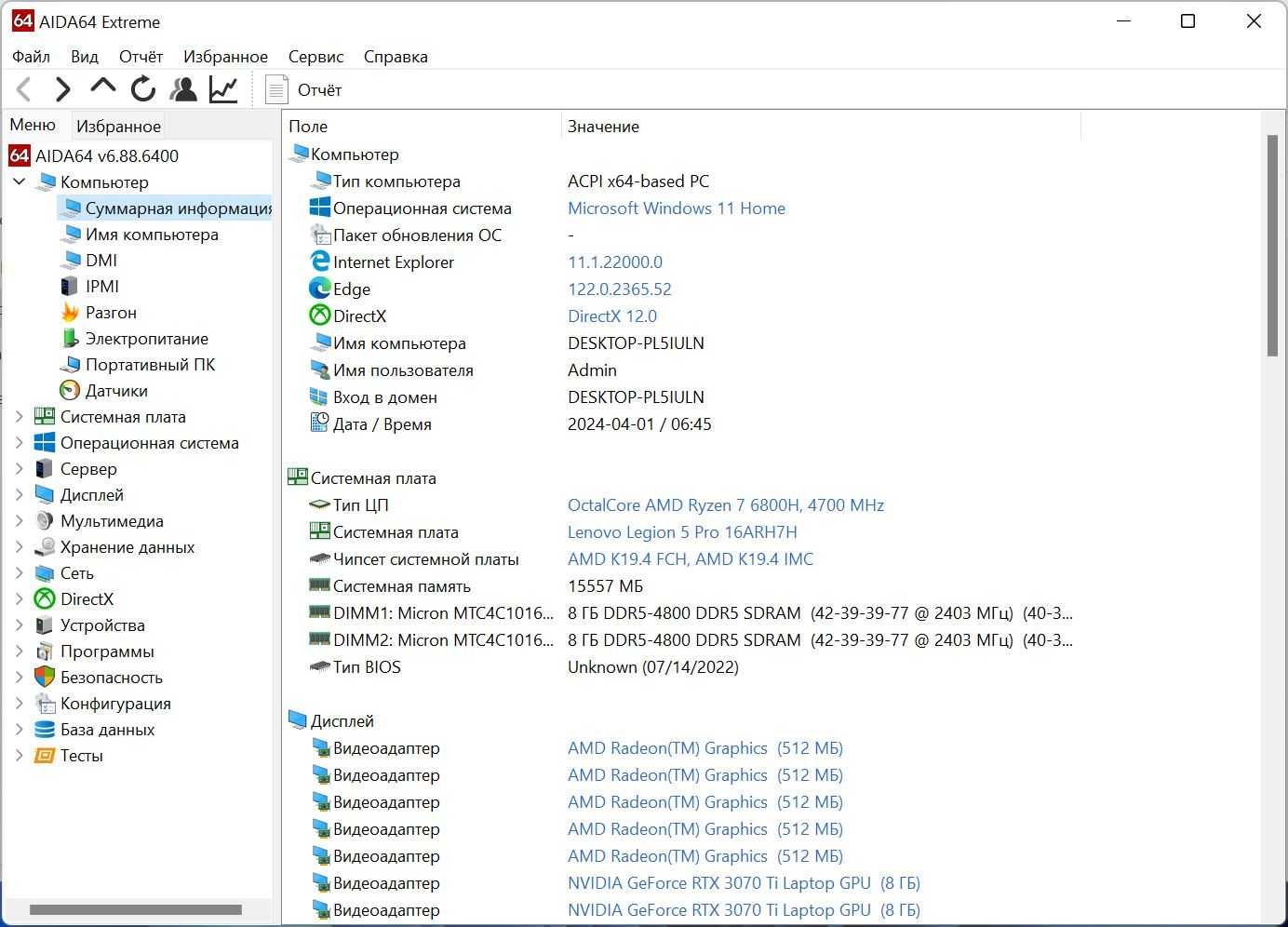
Task: Select the DESKTOP-PL5IULN computer name value
Action: 636,343
